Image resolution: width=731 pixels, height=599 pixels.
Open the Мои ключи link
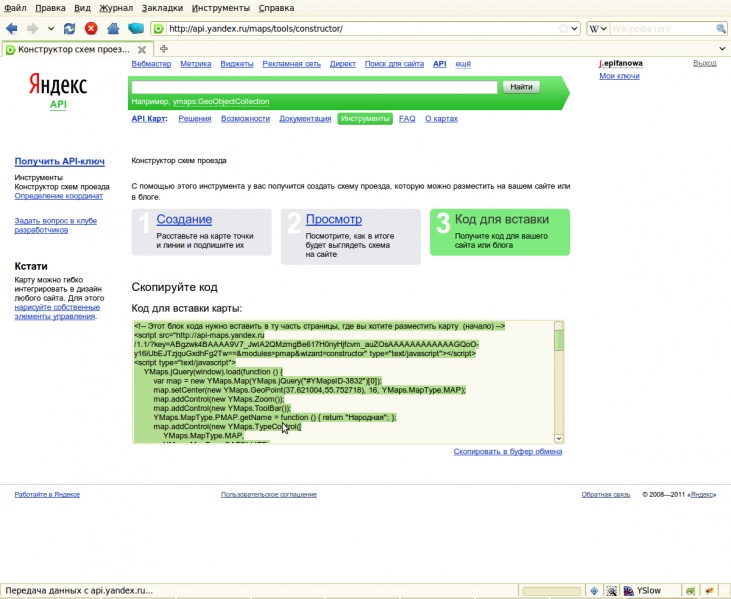[x=619, y=76]
